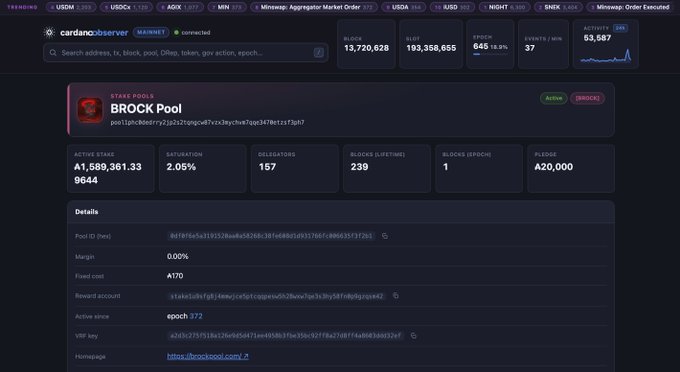Click the Active Stake value card
Image resolution: width=680 pixels, height=372 pixels.
click(111, 169)
